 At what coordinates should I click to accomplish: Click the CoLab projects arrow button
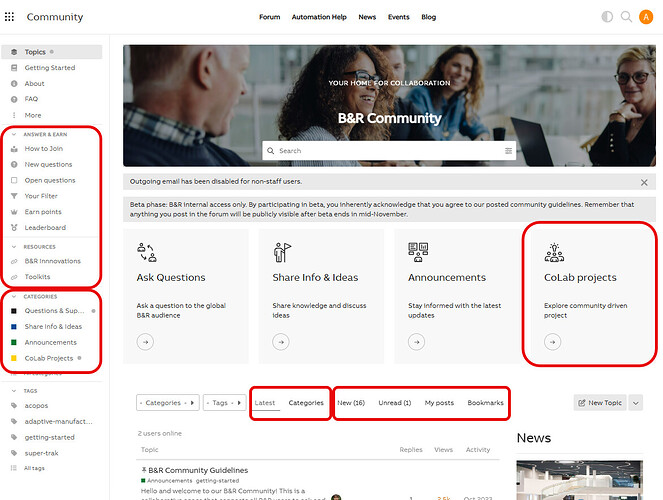pos(552,342)
